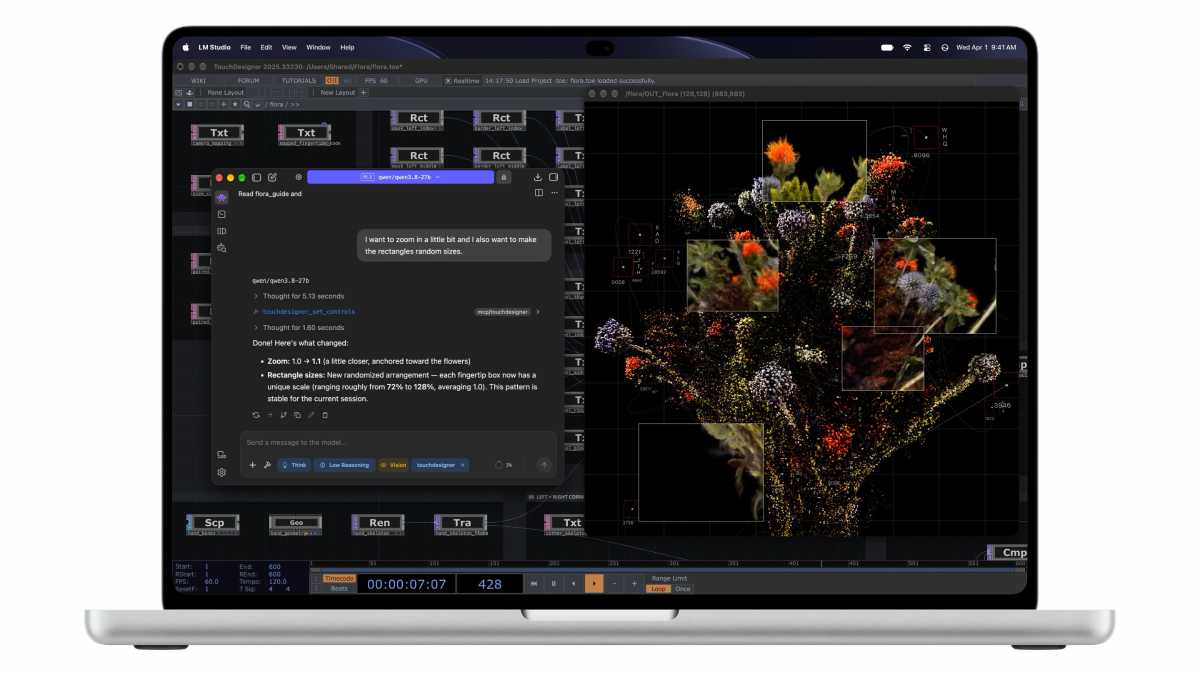
Task: Edit the assistant message
Action: tap(311, 415)
